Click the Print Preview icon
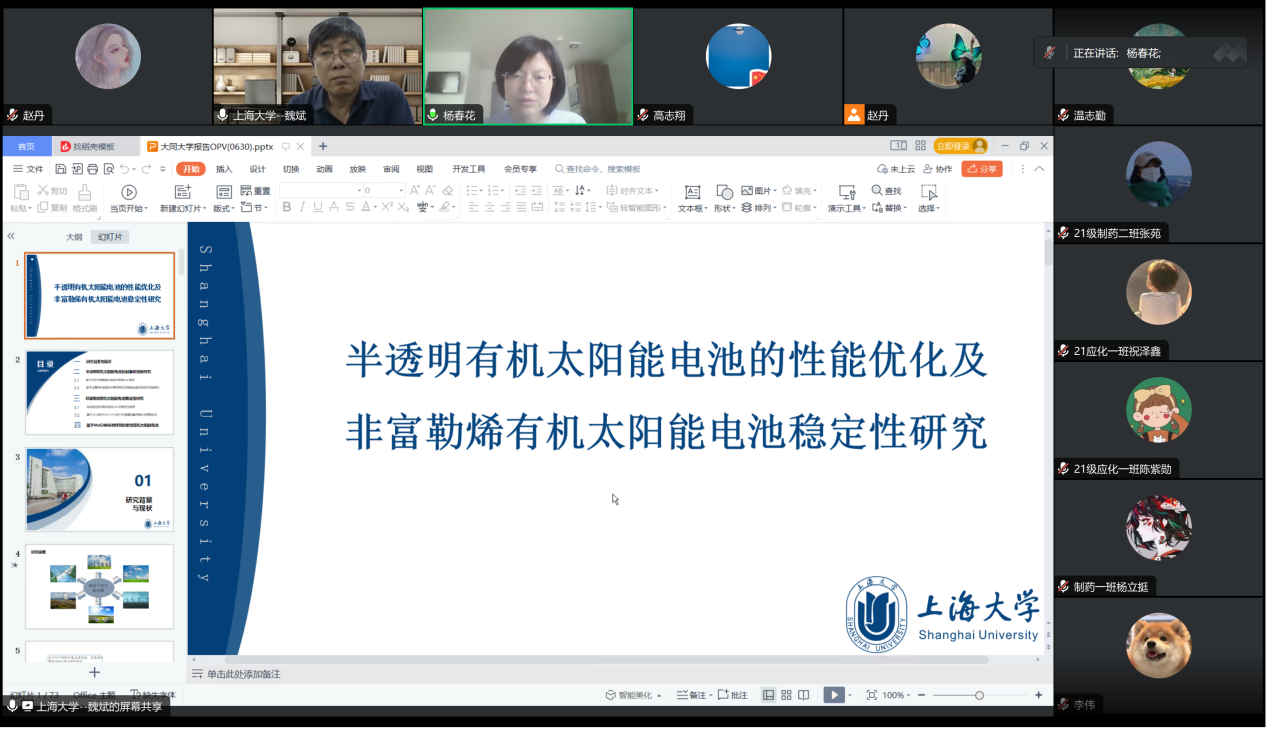The image size is (1269, 732). tap(108, 169)
